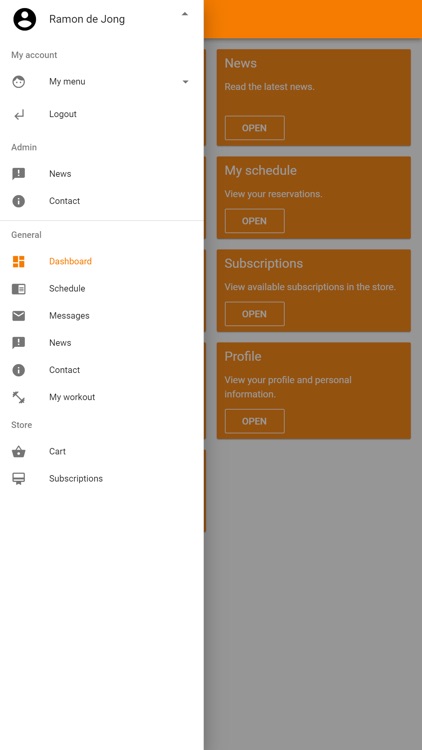
Task: Click the Subscriptions card title
Action: tap(264, 264)
